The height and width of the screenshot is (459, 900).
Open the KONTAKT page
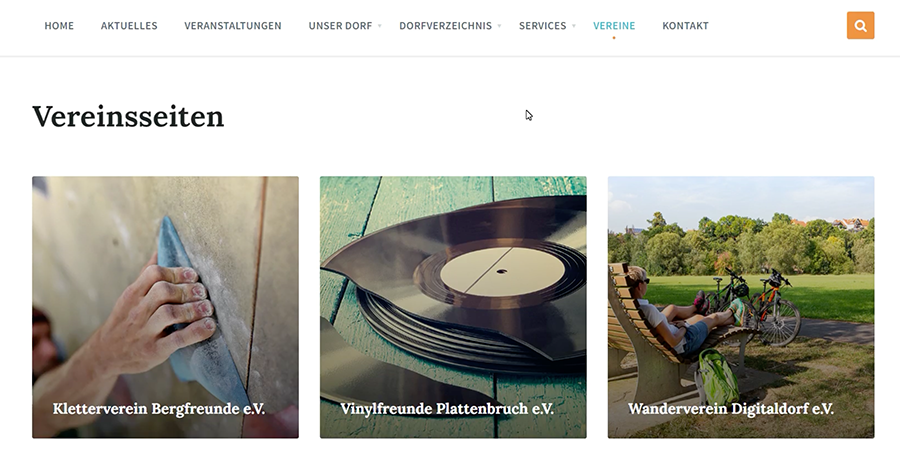point(685,26)
